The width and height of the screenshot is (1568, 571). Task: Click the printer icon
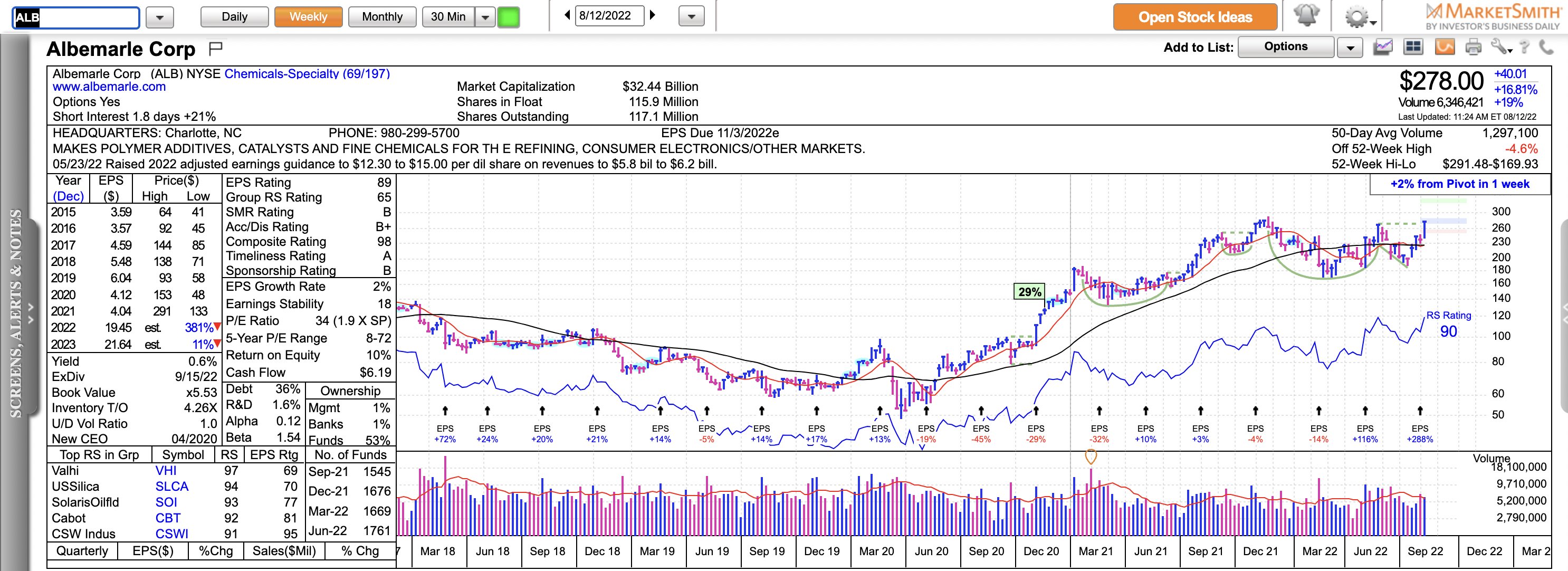pyautogui.click(x=1473, y=47)
